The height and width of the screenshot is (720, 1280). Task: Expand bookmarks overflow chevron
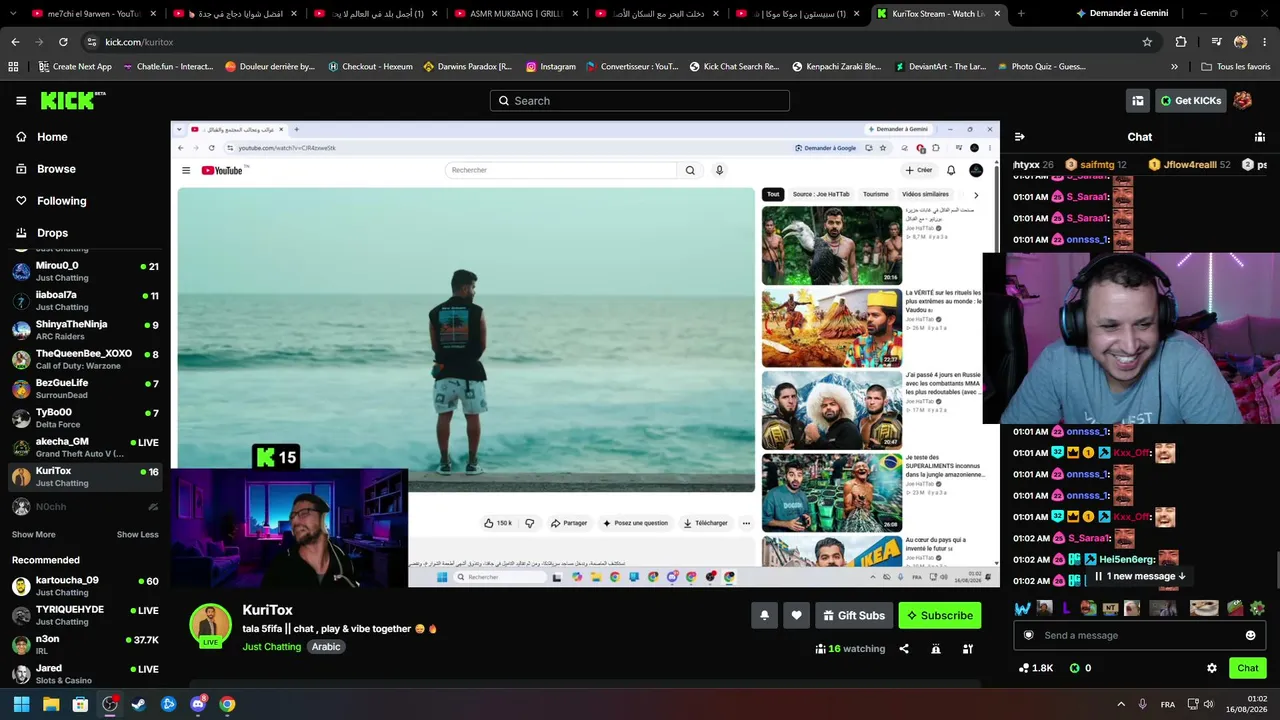(x=1174, y=67)
